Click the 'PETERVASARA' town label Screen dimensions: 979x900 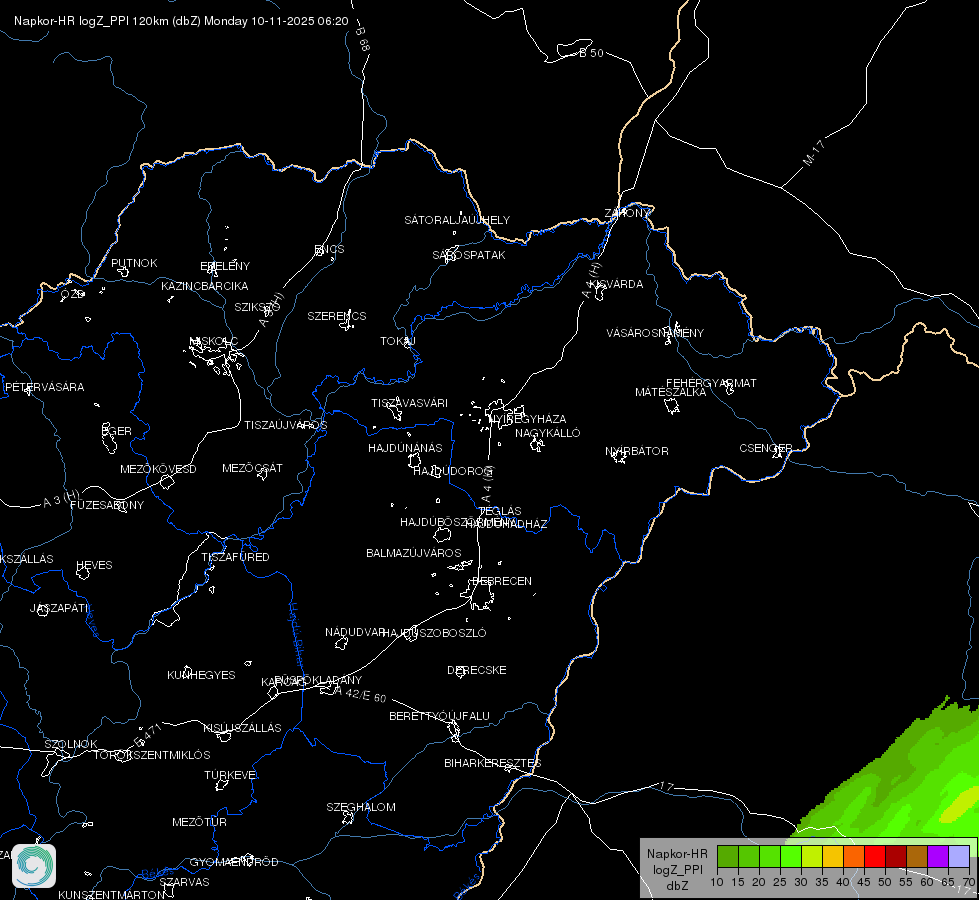coord(44,387)
